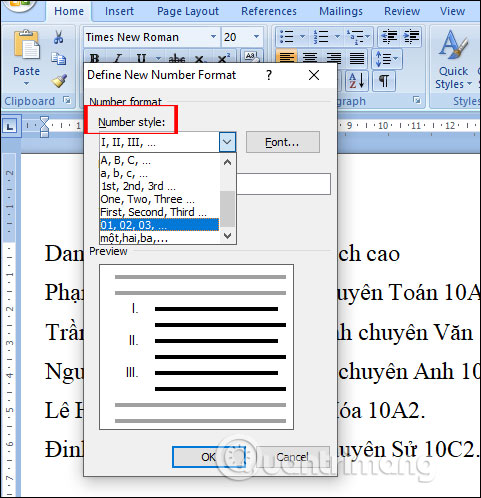Viewport: 481px width, 498px height.
Task: Click the first line indent ruler marker
Action: [x=44, y=121]
